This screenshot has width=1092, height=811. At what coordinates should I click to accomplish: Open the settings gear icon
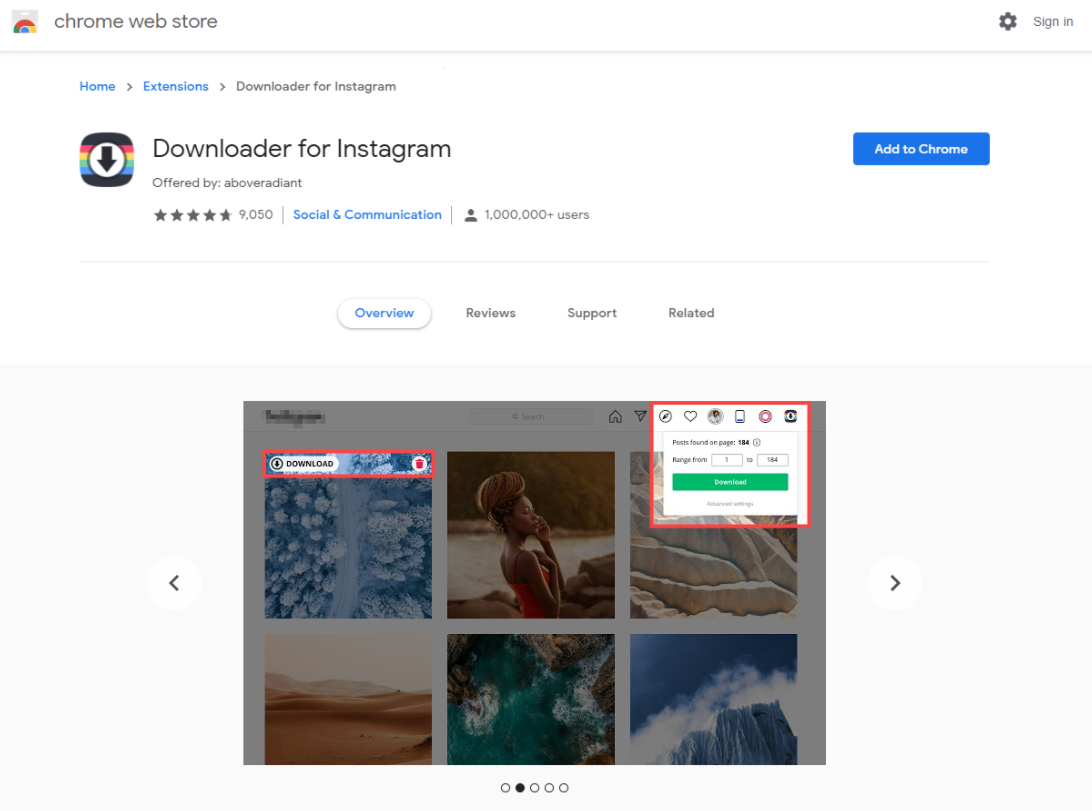tap(1008, 22)
